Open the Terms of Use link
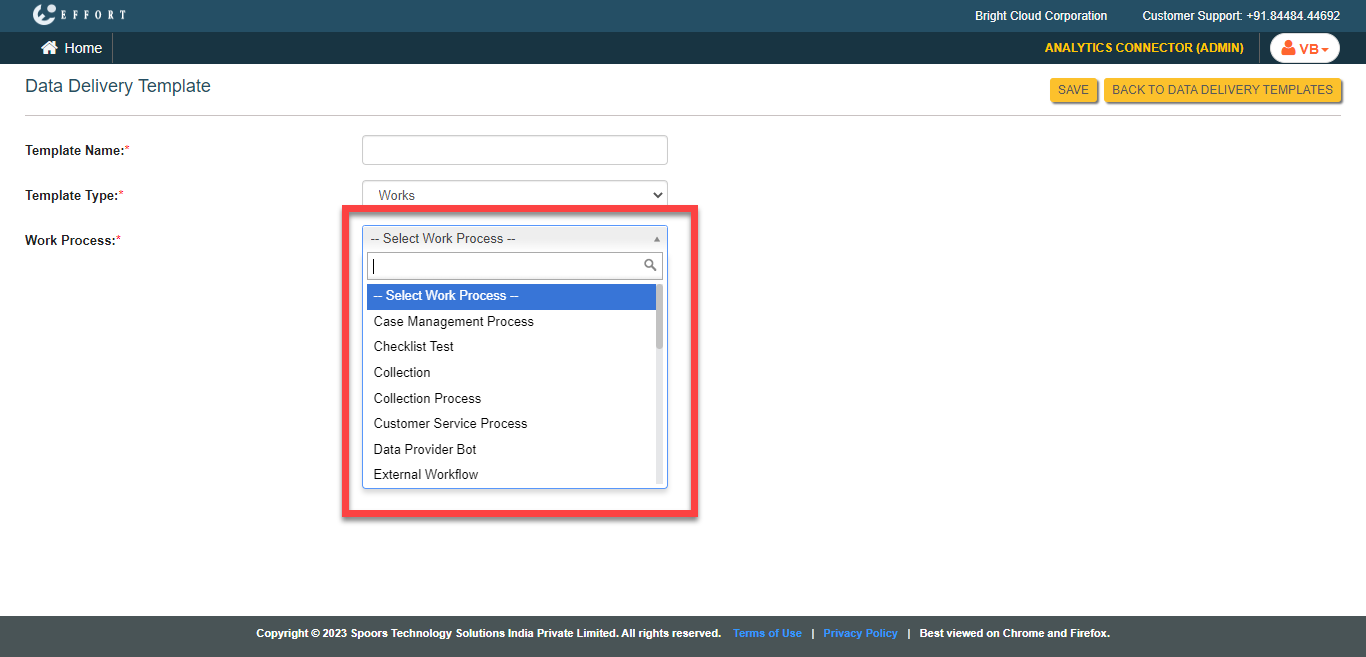Viewport: 1366px width, 657px height. point(767,633)
